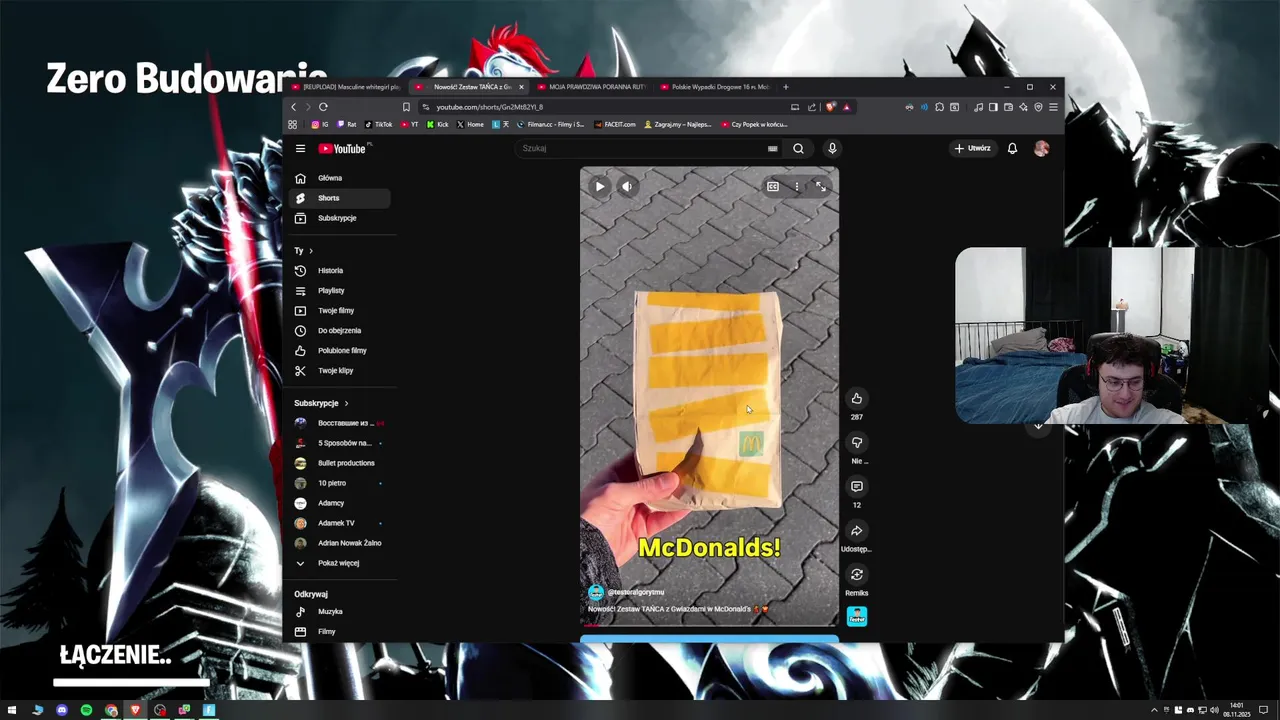Open @testoralgorytmu channel link
Screen dimensions: 1280x720
[636, 592]
